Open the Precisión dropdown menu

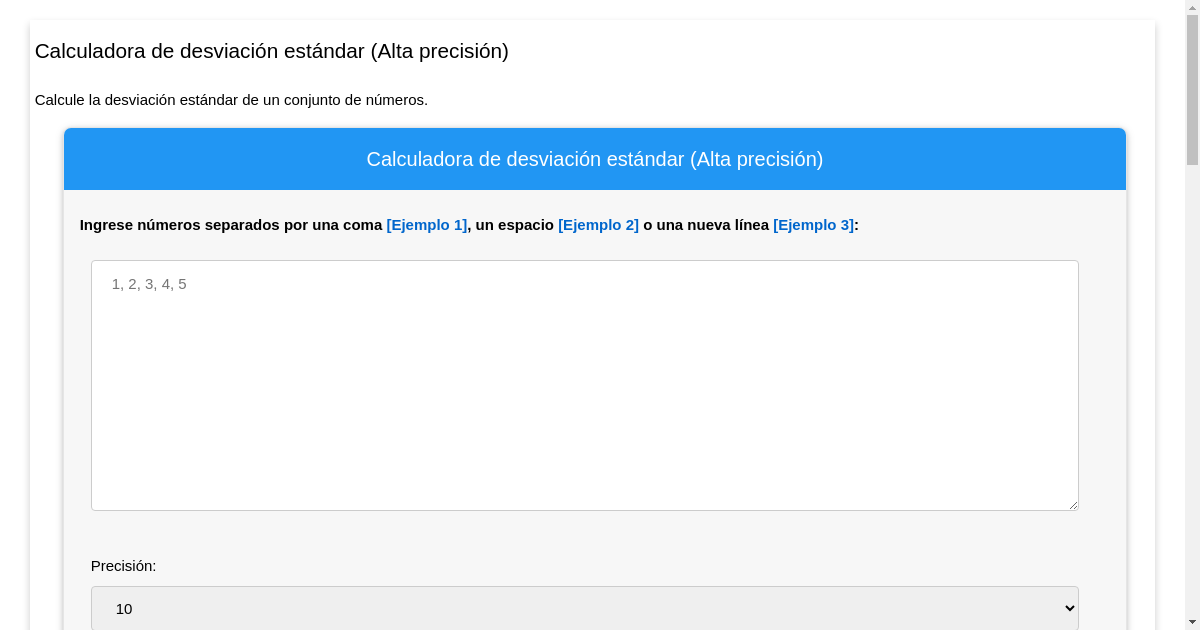pos(584,608)
